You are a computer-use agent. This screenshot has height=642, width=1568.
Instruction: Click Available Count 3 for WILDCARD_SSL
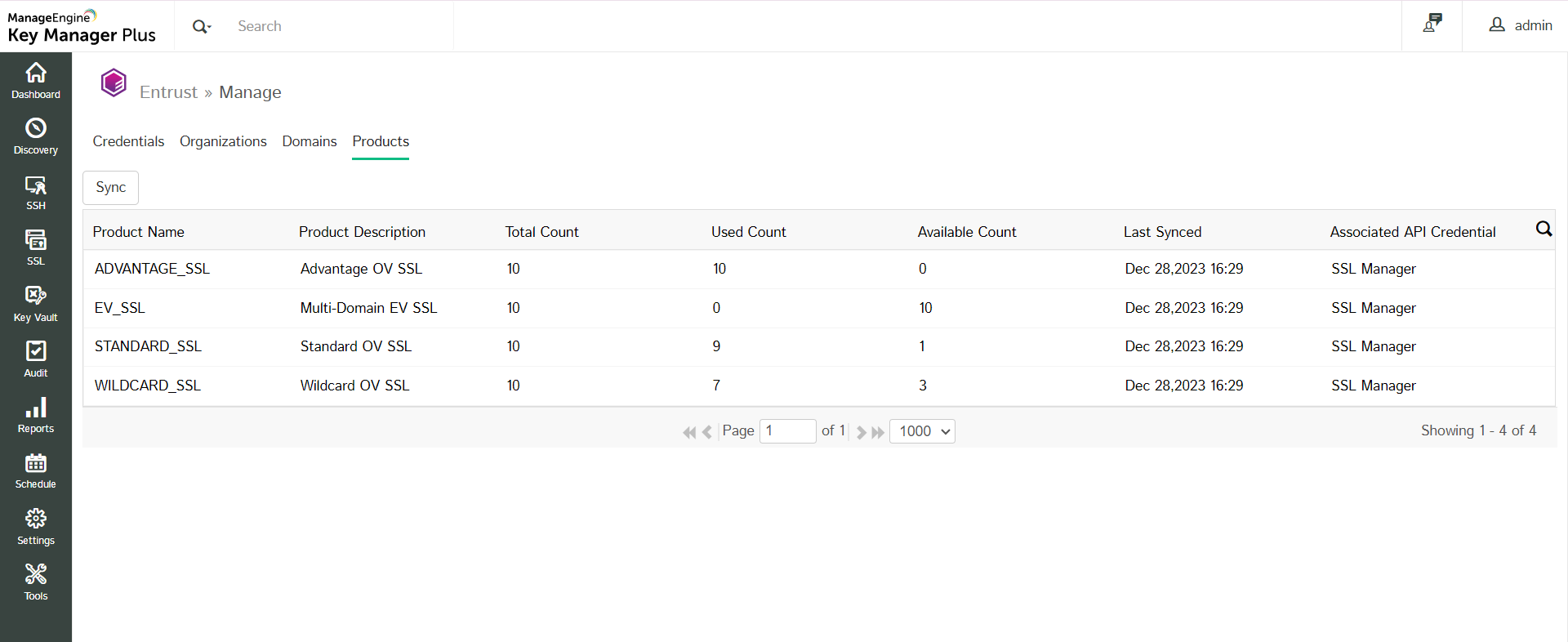click(x=923, y=386)
